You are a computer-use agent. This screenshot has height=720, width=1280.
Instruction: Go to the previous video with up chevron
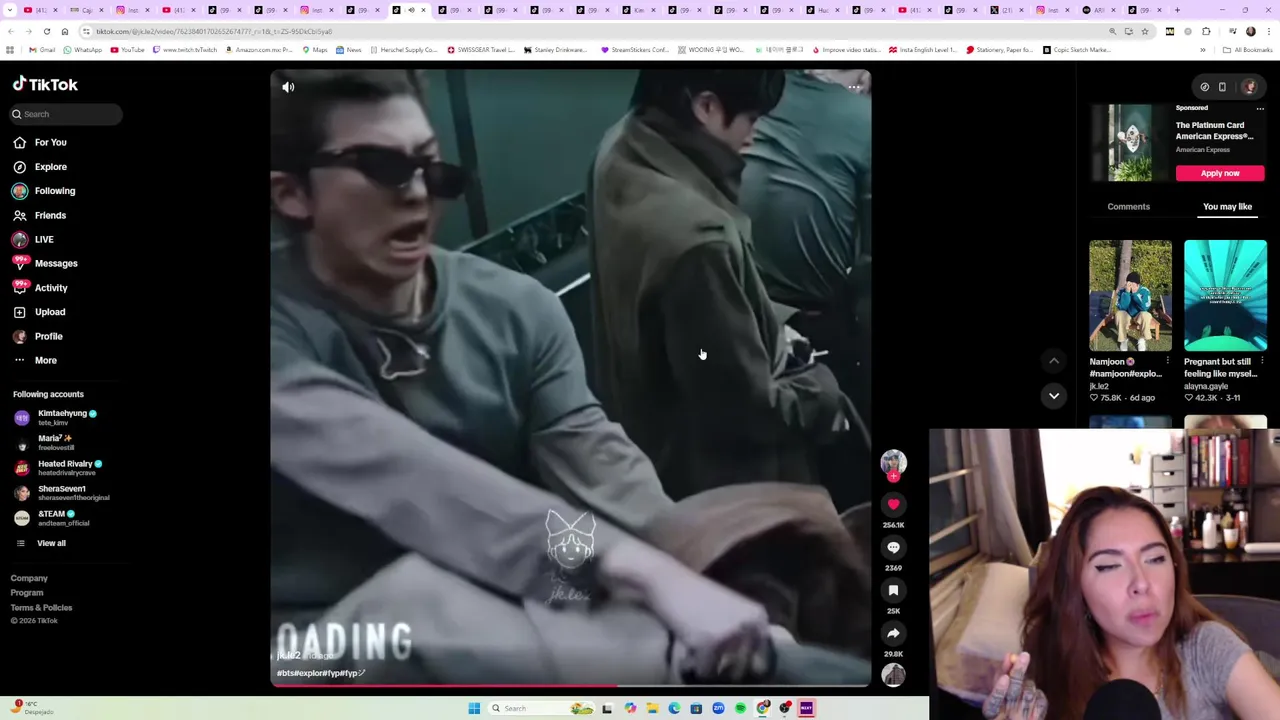tap(1054, 361)
